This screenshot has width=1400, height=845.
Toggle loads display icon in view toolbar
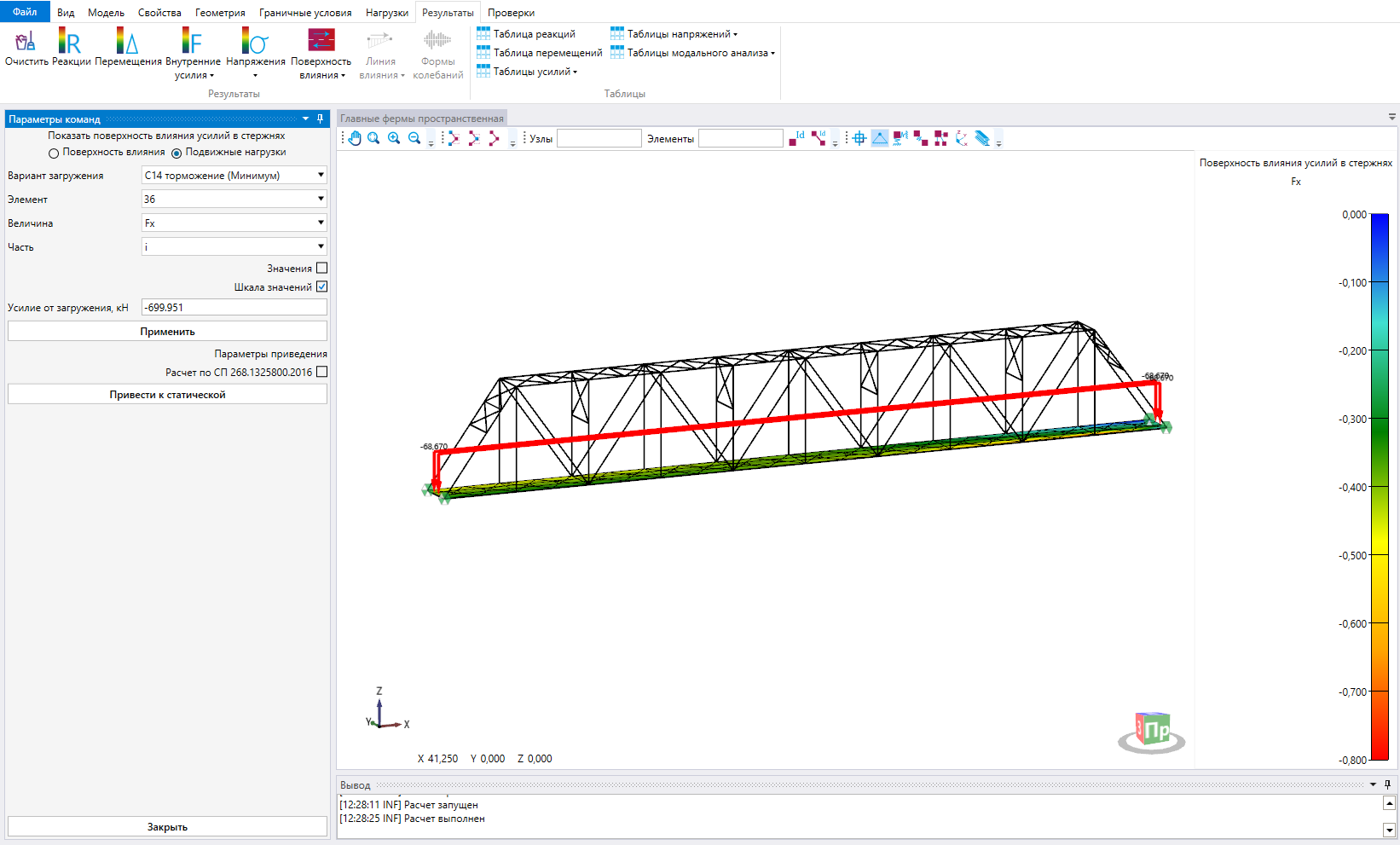click(x=900, y=138)
